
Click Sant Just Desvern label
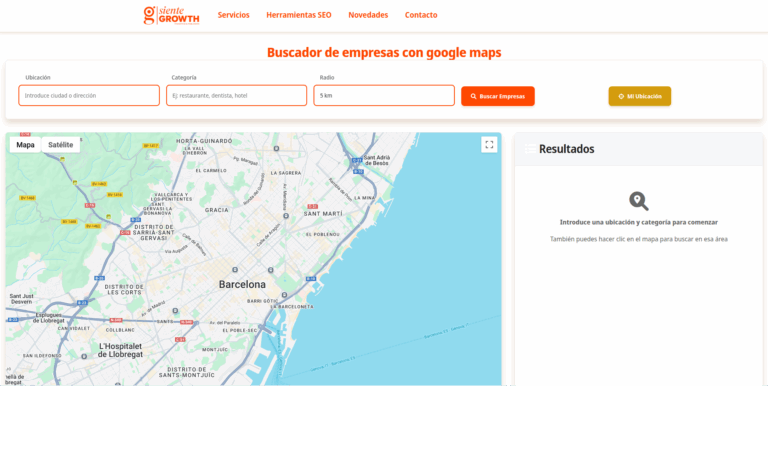pos(22,299)
